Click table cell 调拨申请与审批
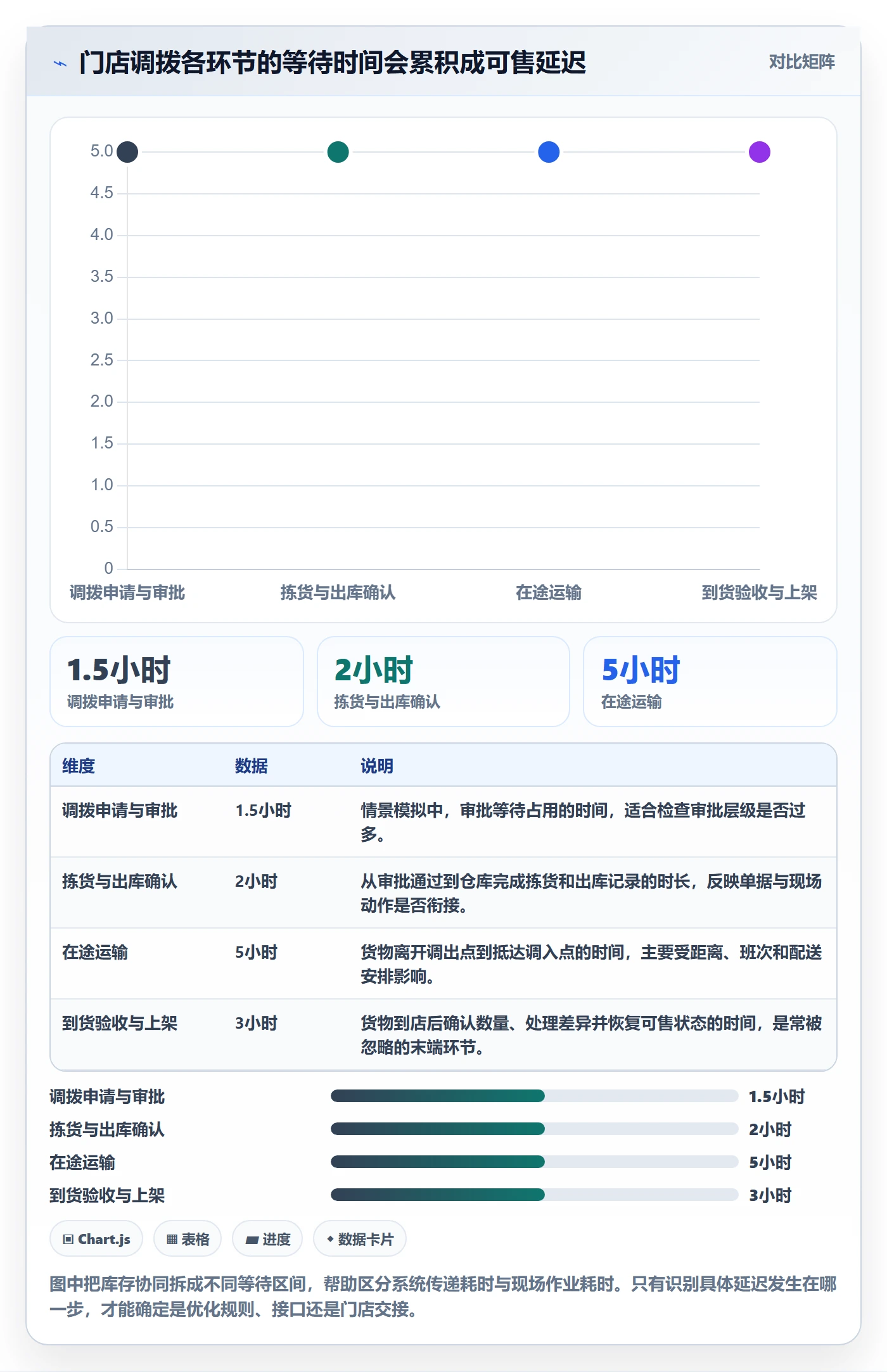Viewport: 887px width, 1372px height. pos(120,810)
